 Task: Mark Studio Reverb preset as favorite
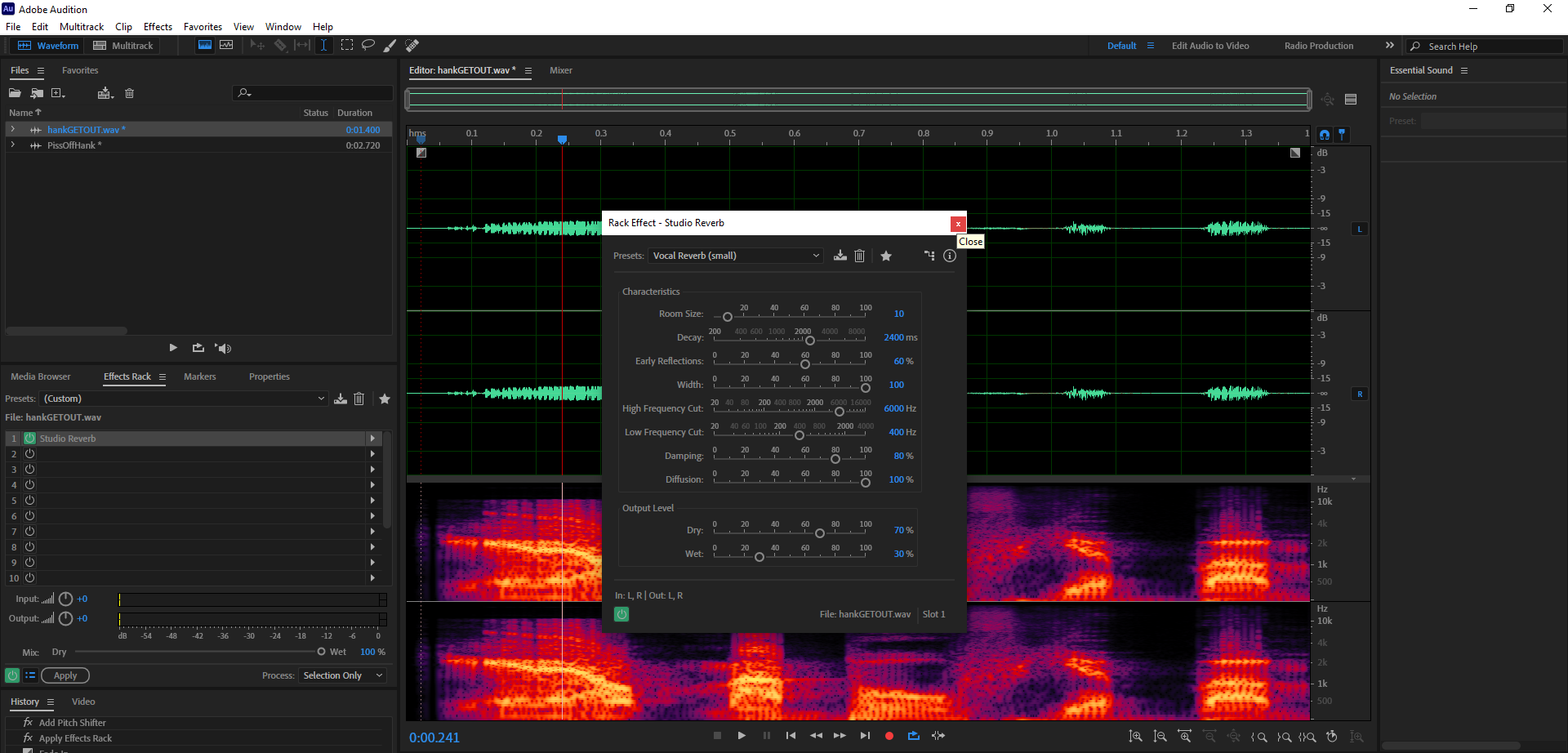[886, 256]
